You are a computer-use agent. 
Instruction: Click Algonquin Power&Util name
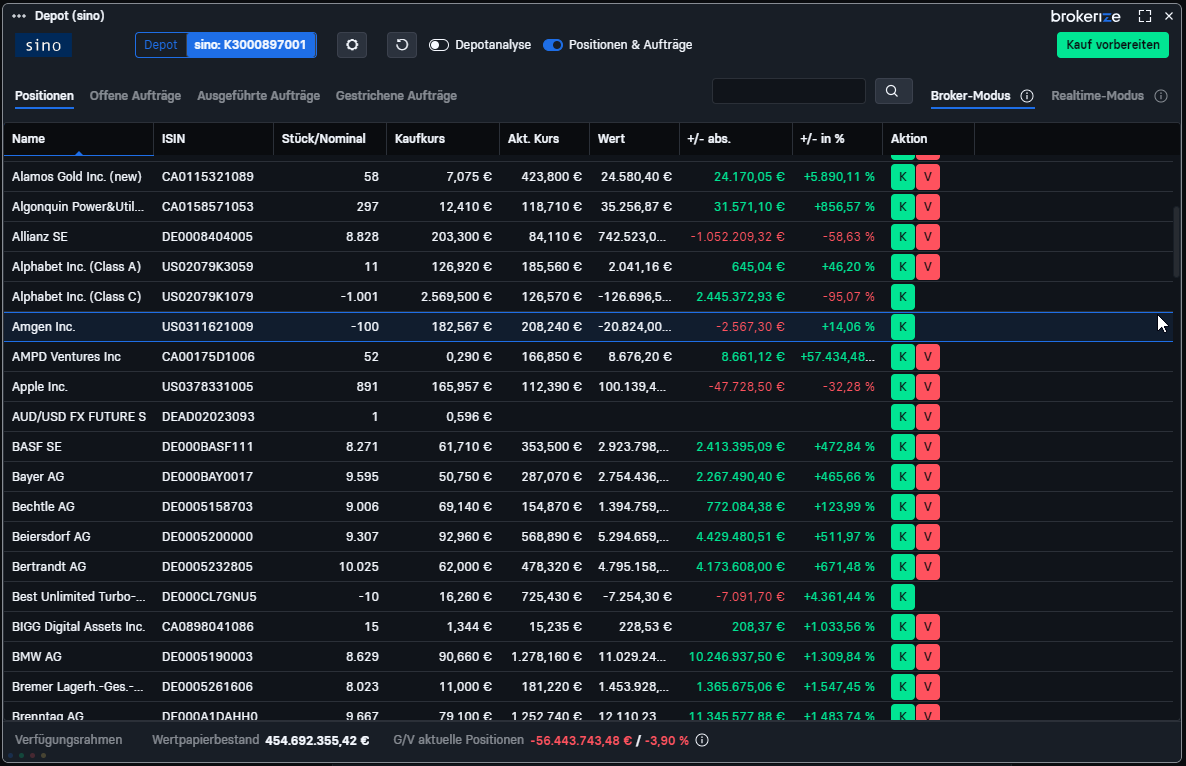tap(78, 207)
